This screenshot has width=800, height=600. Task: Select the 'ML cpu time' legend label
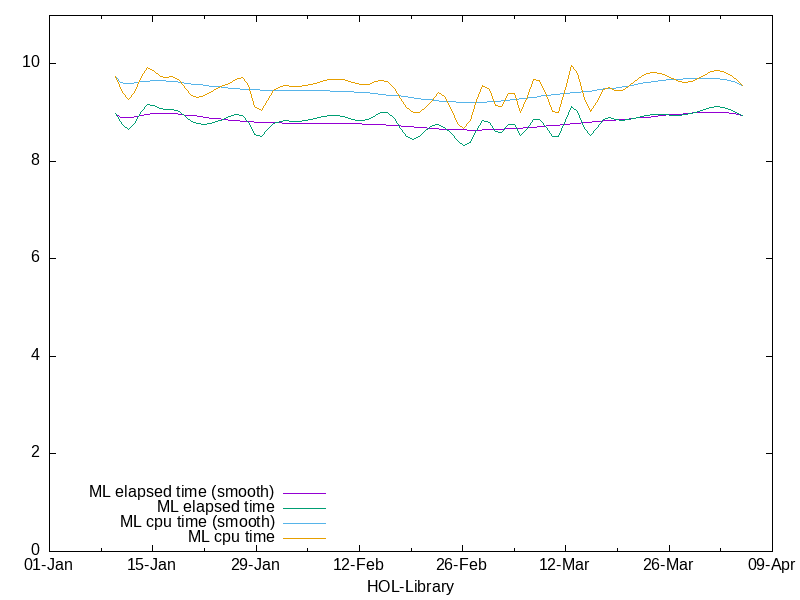click(x=231, y=537)
